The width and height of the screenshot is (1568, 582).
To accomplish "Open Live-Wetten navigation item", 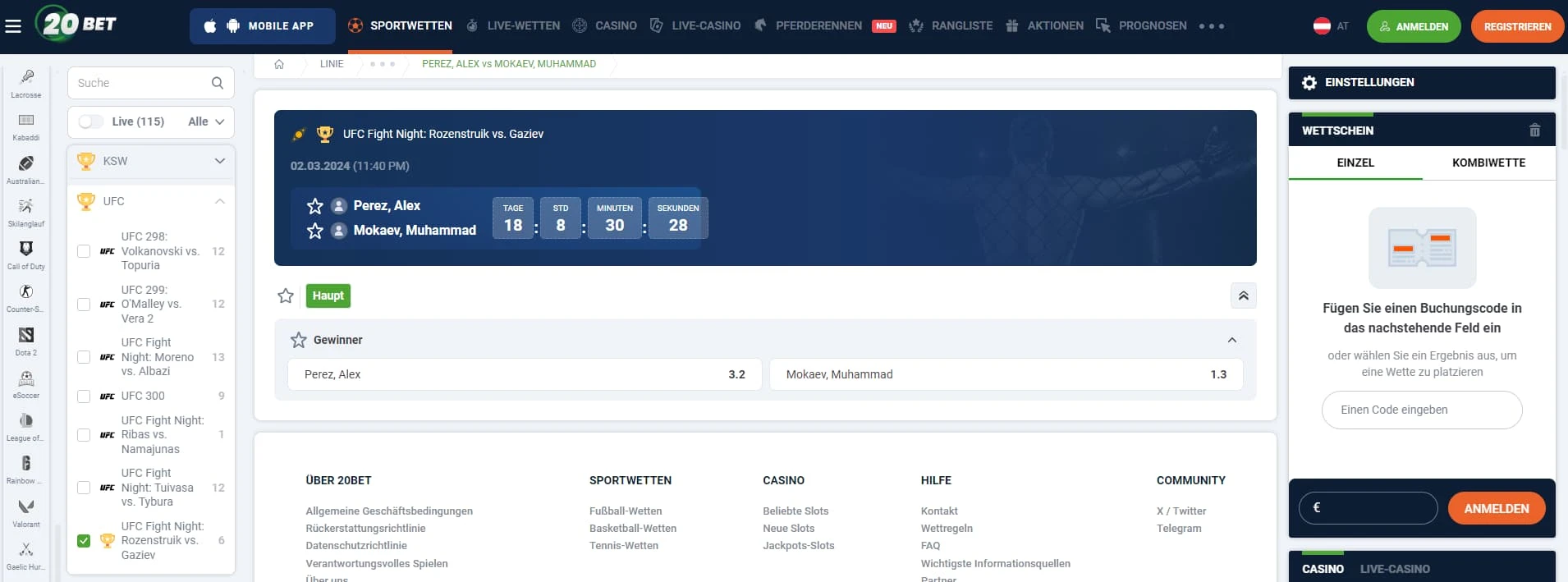I will tap(513, 26).
